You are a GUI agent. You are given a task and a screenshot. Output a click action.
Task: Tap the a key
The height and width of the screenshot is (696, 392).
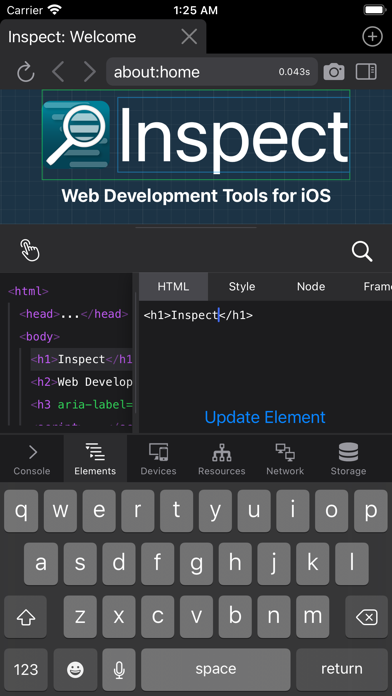click(41, 564)
